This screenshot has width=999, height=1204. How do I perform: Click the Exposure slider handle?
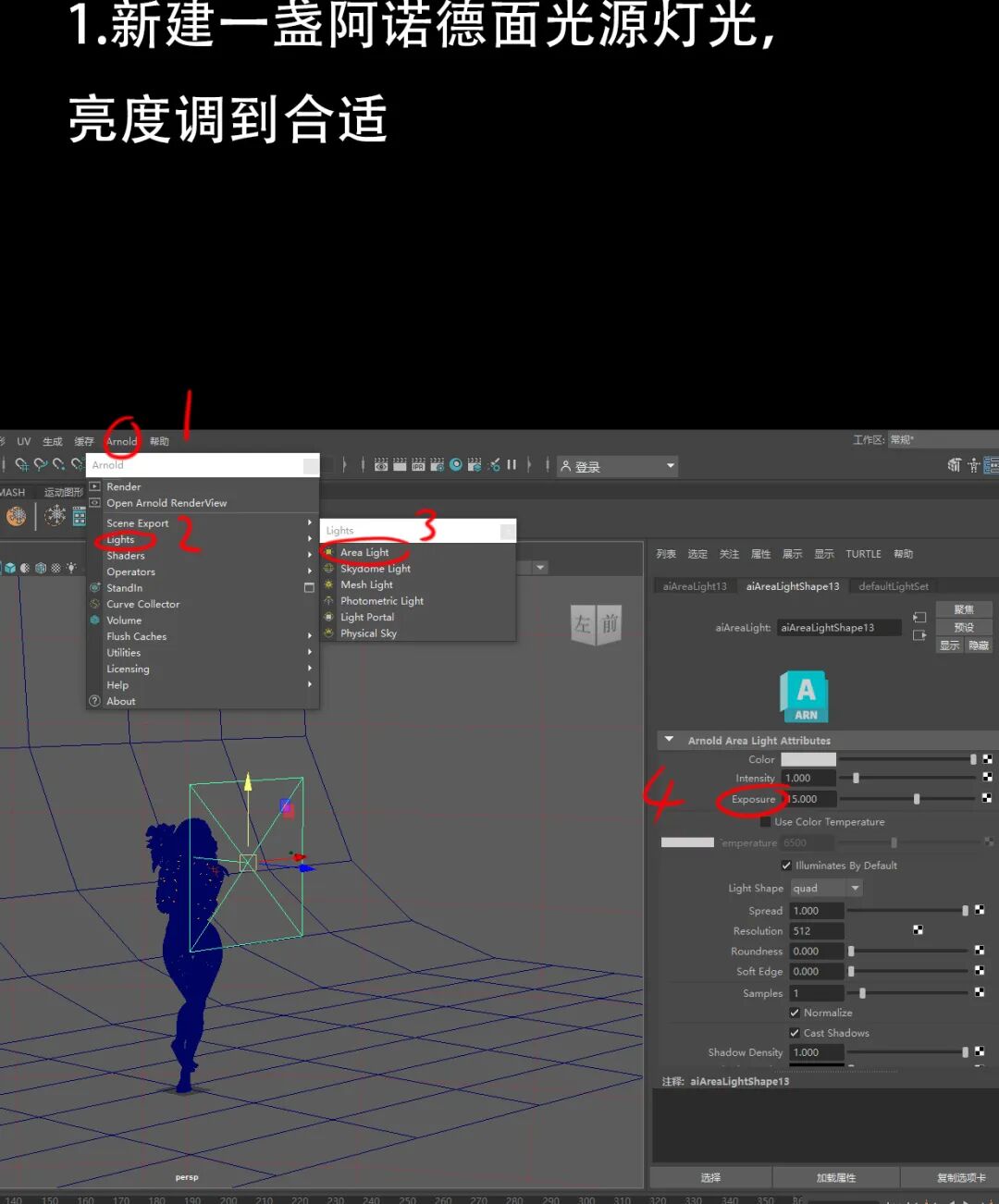(917, 798)
